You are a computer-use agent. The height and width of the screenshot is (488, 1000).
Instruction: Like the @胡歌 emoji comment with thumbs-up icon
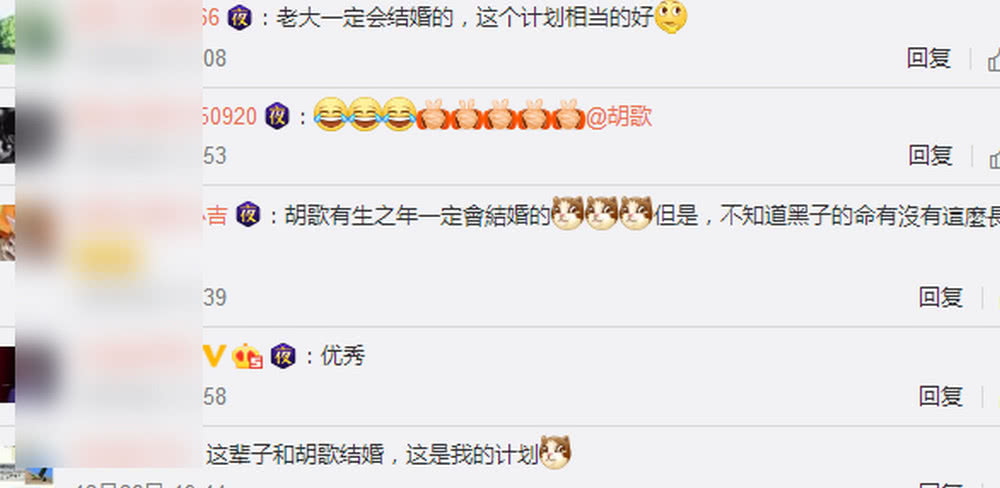click(x=994, y=156)
